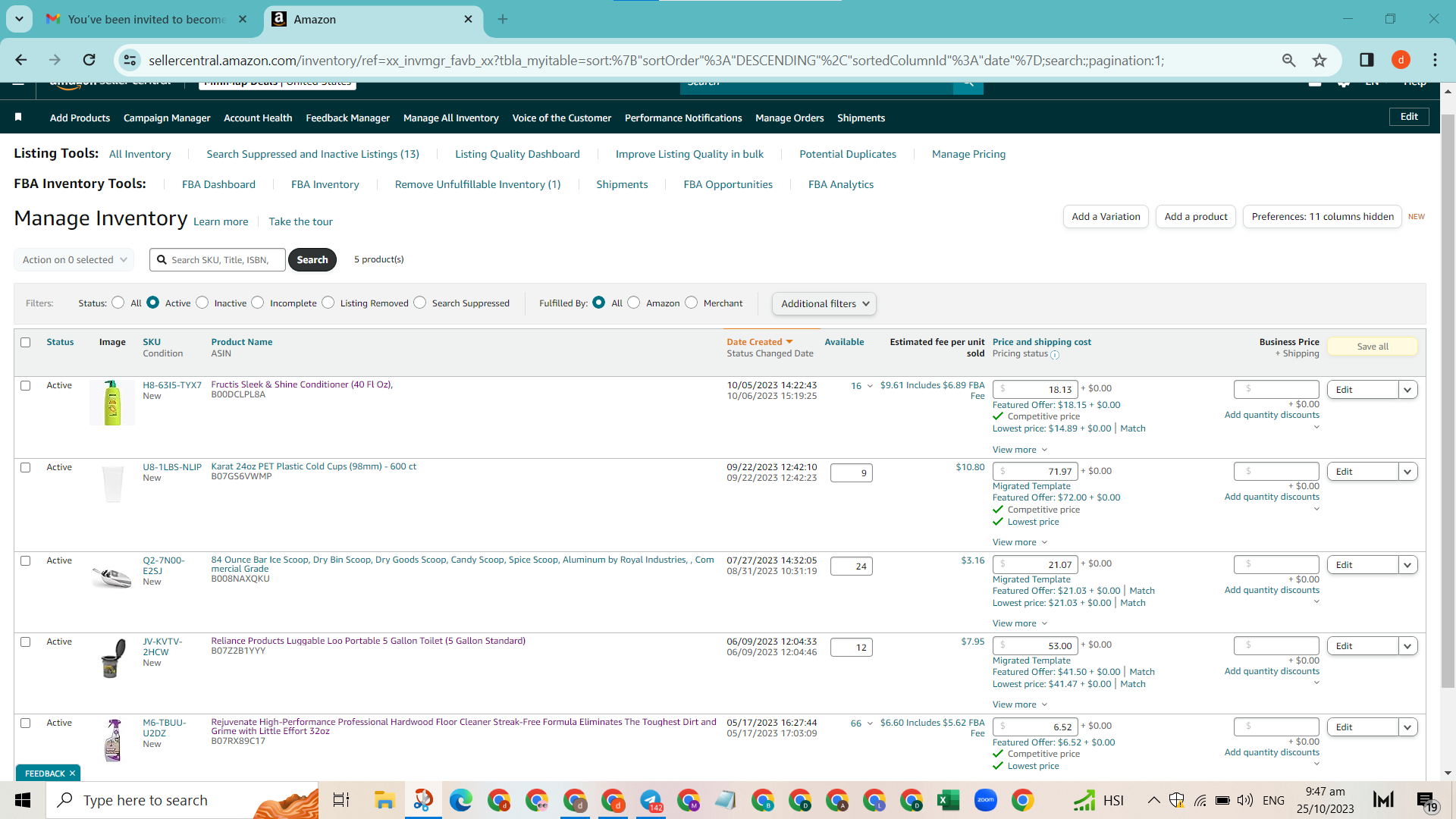
Task: Check the box for SKU H8-63I5-TYX7
Action: tap(26, 385)
